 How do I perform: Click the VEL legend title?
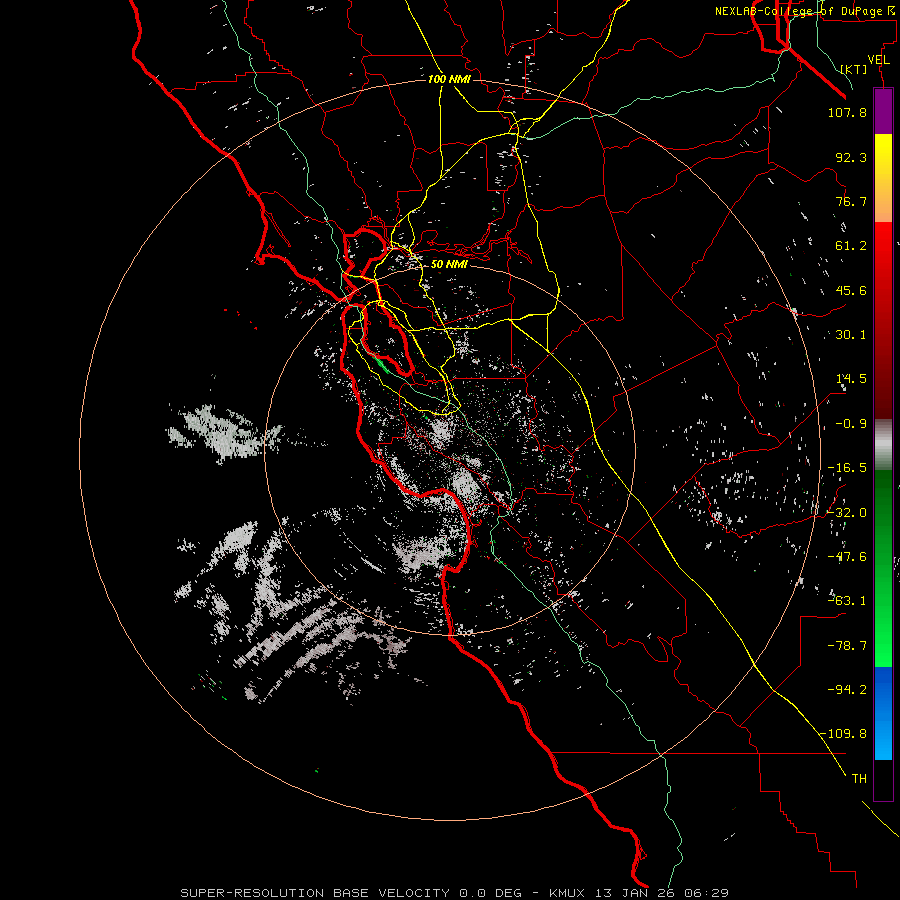click(x=878, y=60)
